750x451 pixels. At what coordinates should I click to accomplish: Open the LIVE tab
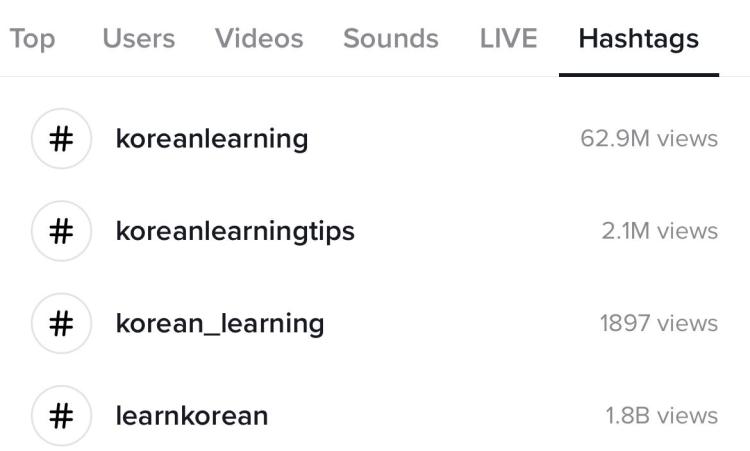click(508, 38)
